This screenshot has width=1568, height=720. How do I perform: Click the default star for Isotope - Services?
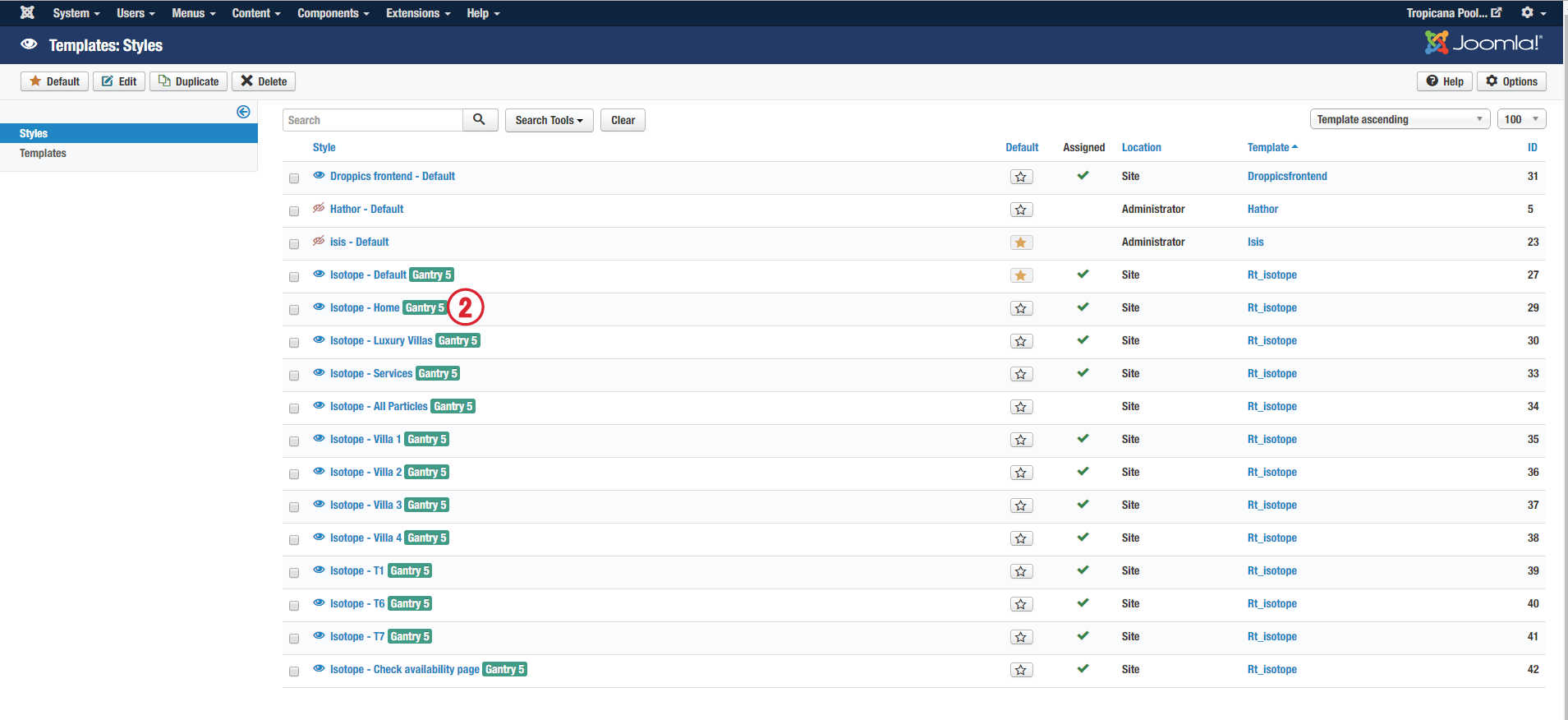pos(1021,374)
